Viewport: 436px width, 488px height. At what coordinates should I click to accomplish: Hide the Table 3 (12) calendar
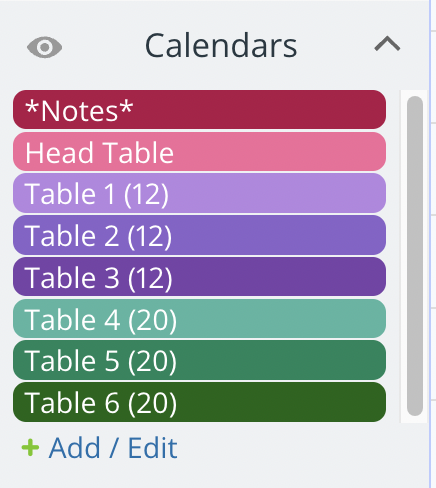pyautogui.click(x=199, y=277)
